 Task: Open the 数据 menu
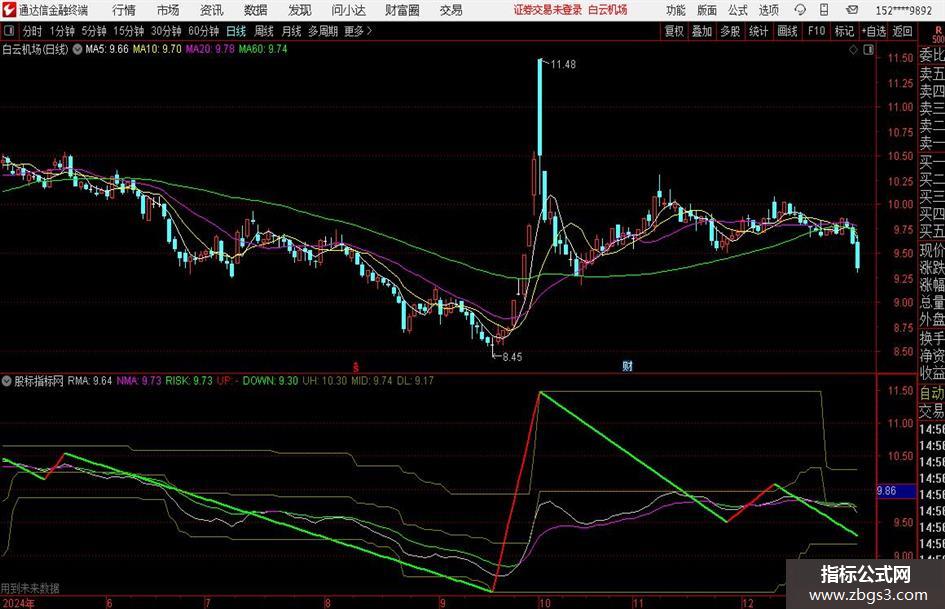tap(255, 10)
